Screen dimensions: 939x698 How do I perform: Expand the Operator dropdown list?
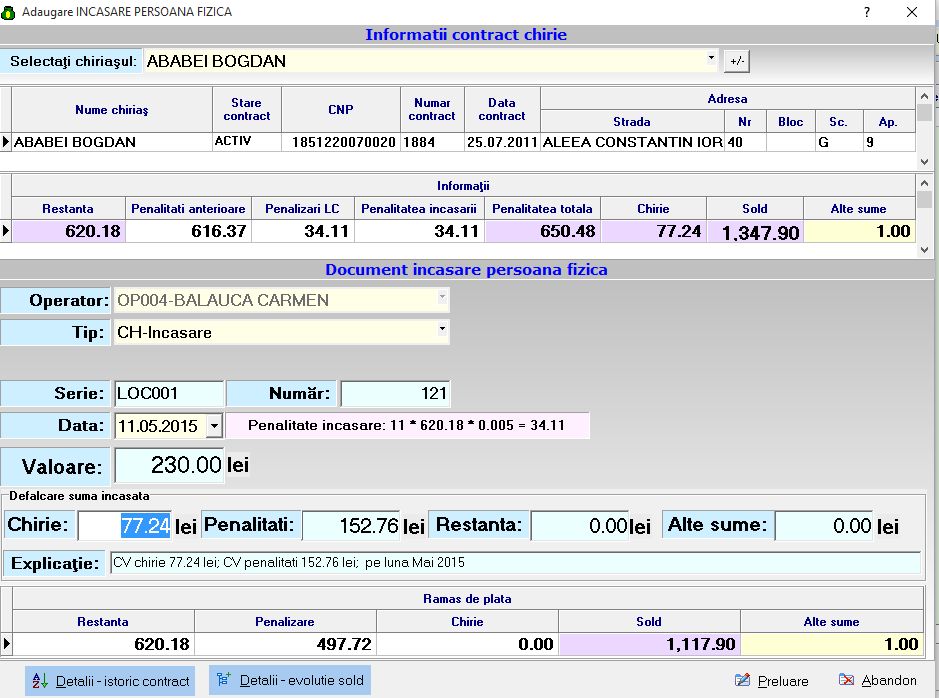click(x=442, y=297)
